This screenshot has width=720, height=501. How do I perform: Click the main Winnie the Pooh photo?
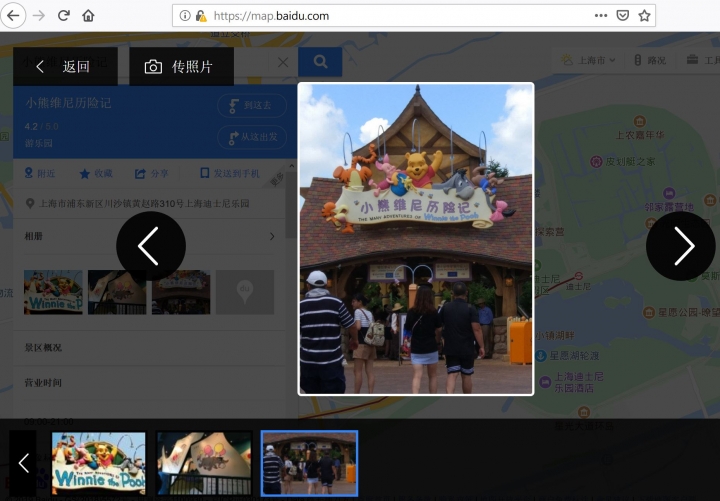coord(416,239)
